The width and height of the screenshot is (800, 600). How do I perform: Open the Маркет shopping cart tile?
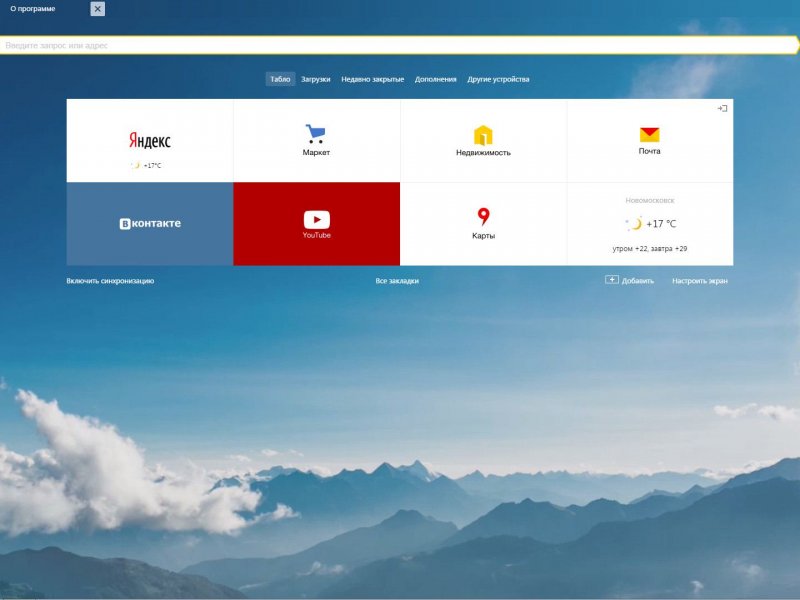pyautogui.click(x=316, y=140)
